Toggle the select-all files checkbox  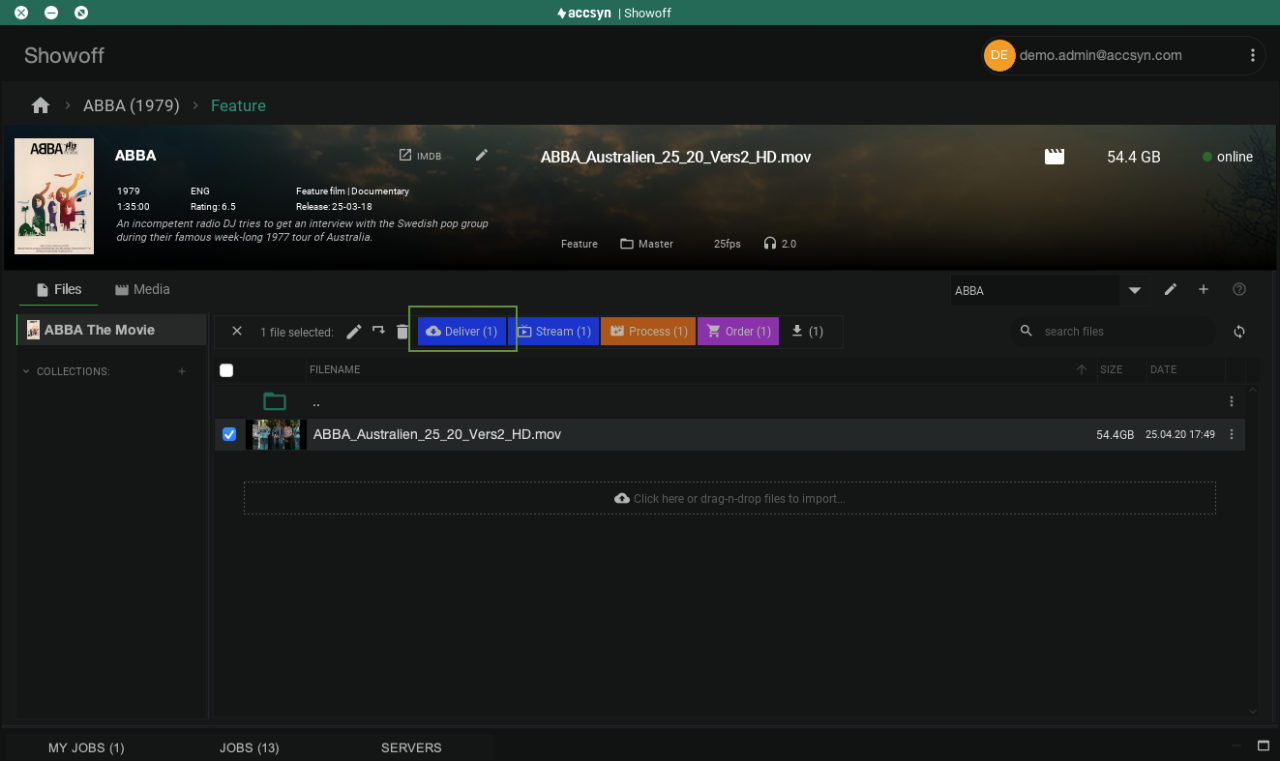226,370
